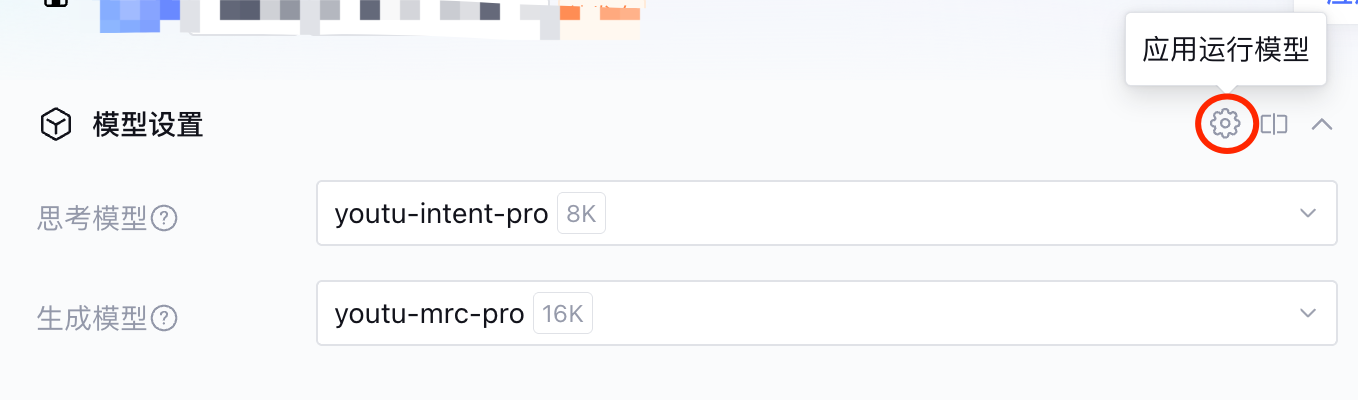Click the cube icon beside 模型设置
The height and width of the screenshot is (400, 1358).
pyautogui.click(x=55, y=125)
